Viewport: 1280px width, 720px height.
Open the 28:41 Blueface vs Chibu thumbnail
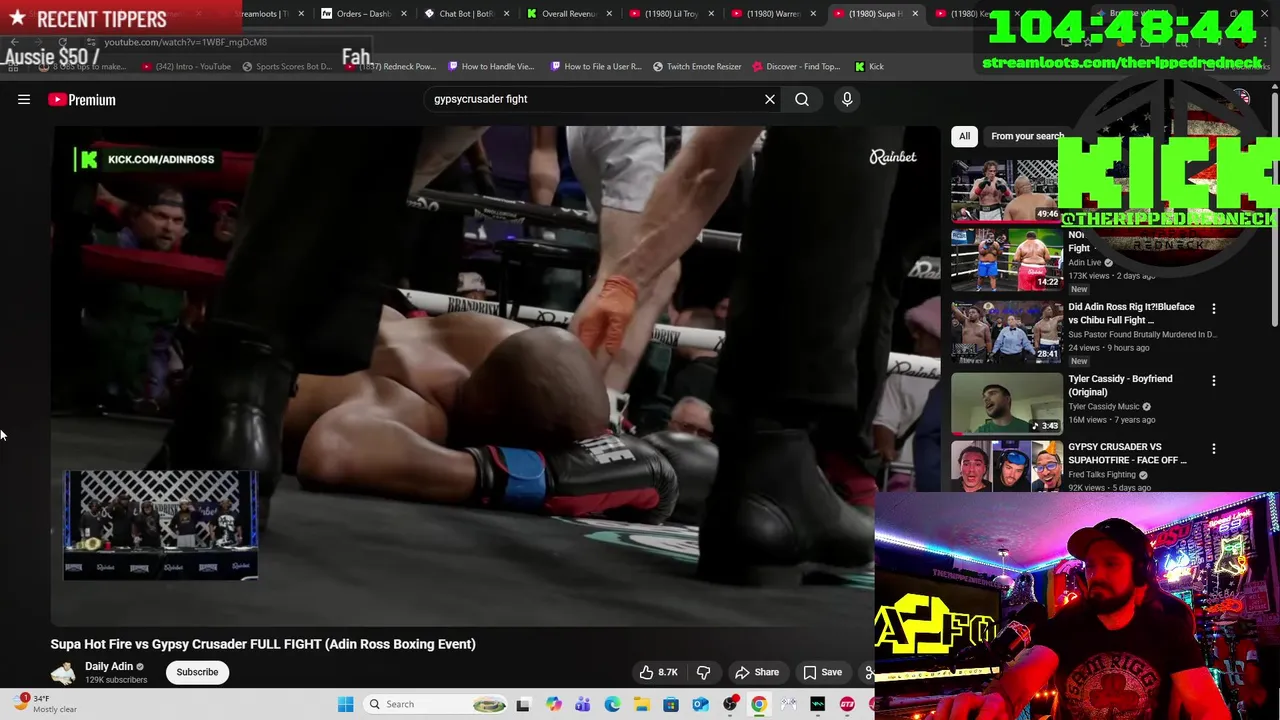(x=1007, y=332)
